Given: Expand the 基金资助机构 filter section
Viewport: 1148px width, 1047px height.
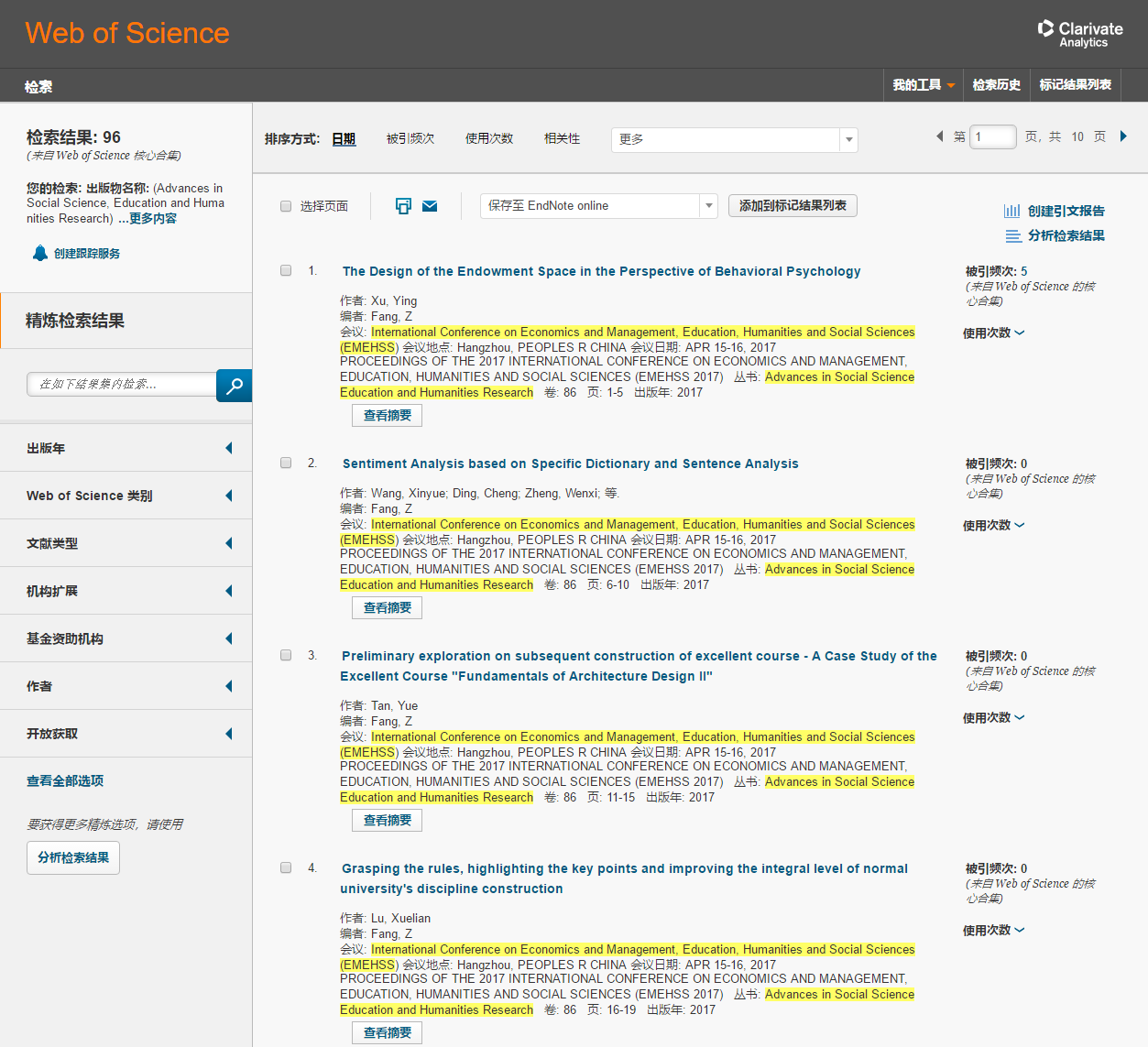Looking at the screenshot, I should coord(126,638).
